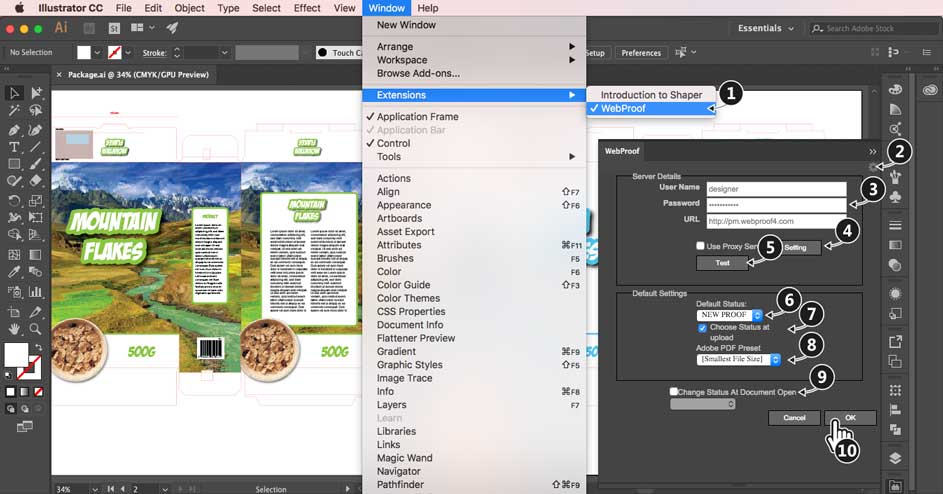This screenshot has height=494, width=943.
Task: Uncheck Choose Status at upload
Action: tap(702, 327)
